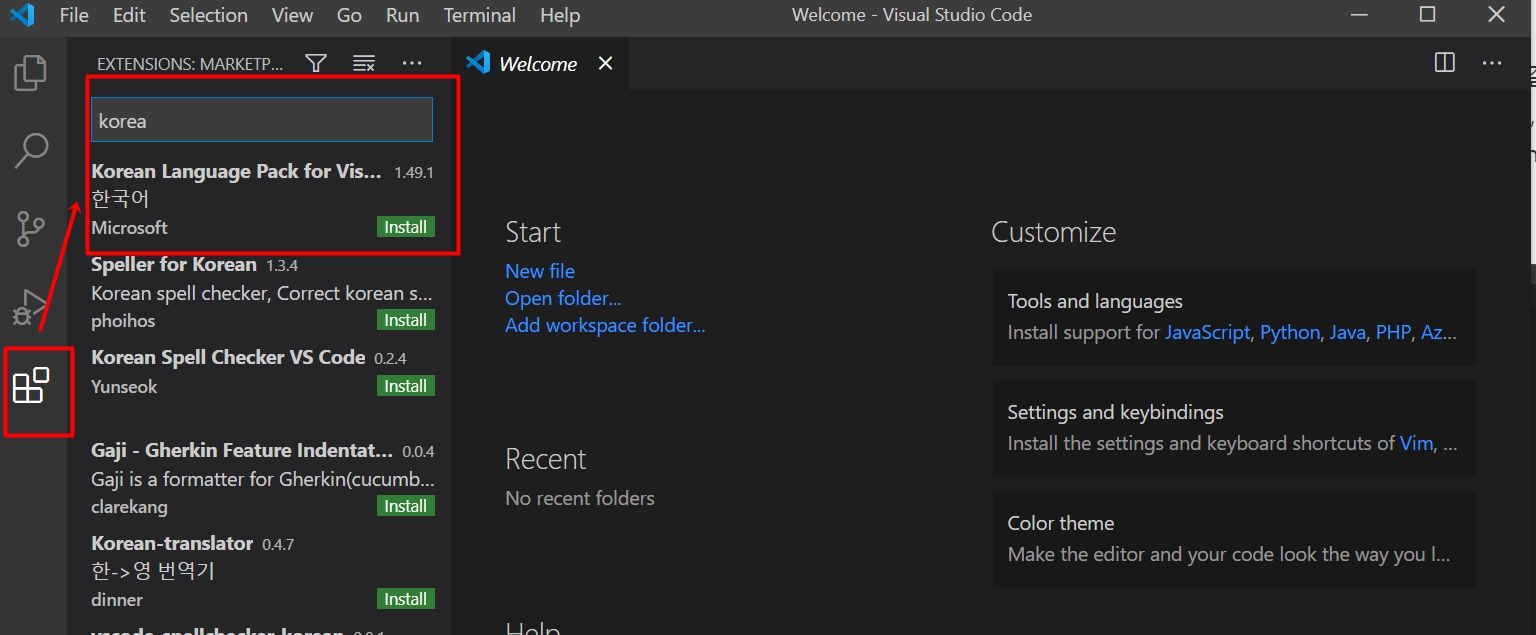Click the filter extensions funnel icon
1536x635 pixels.
[x=316, y=63]
